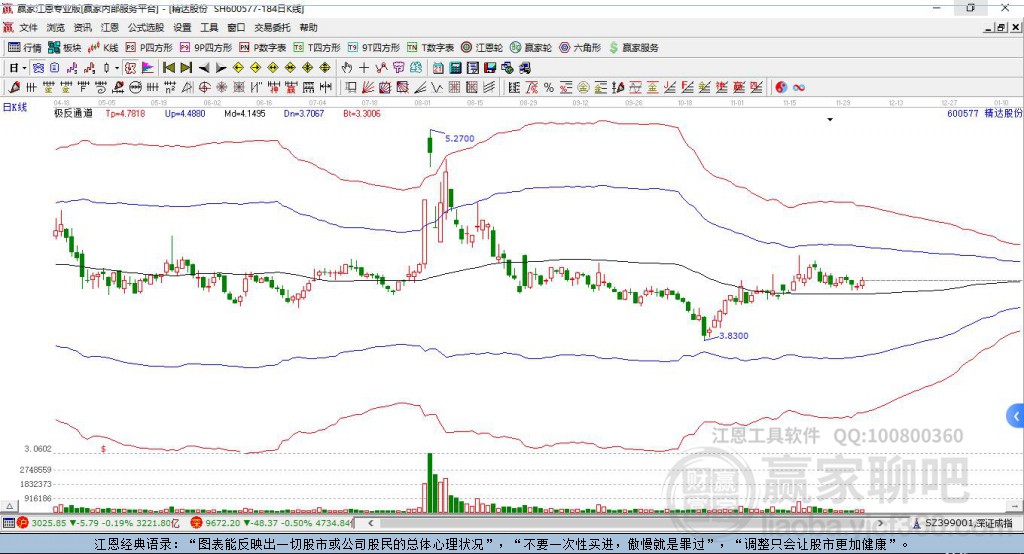Open the 六角形 tool

click(x=580, y=48)
